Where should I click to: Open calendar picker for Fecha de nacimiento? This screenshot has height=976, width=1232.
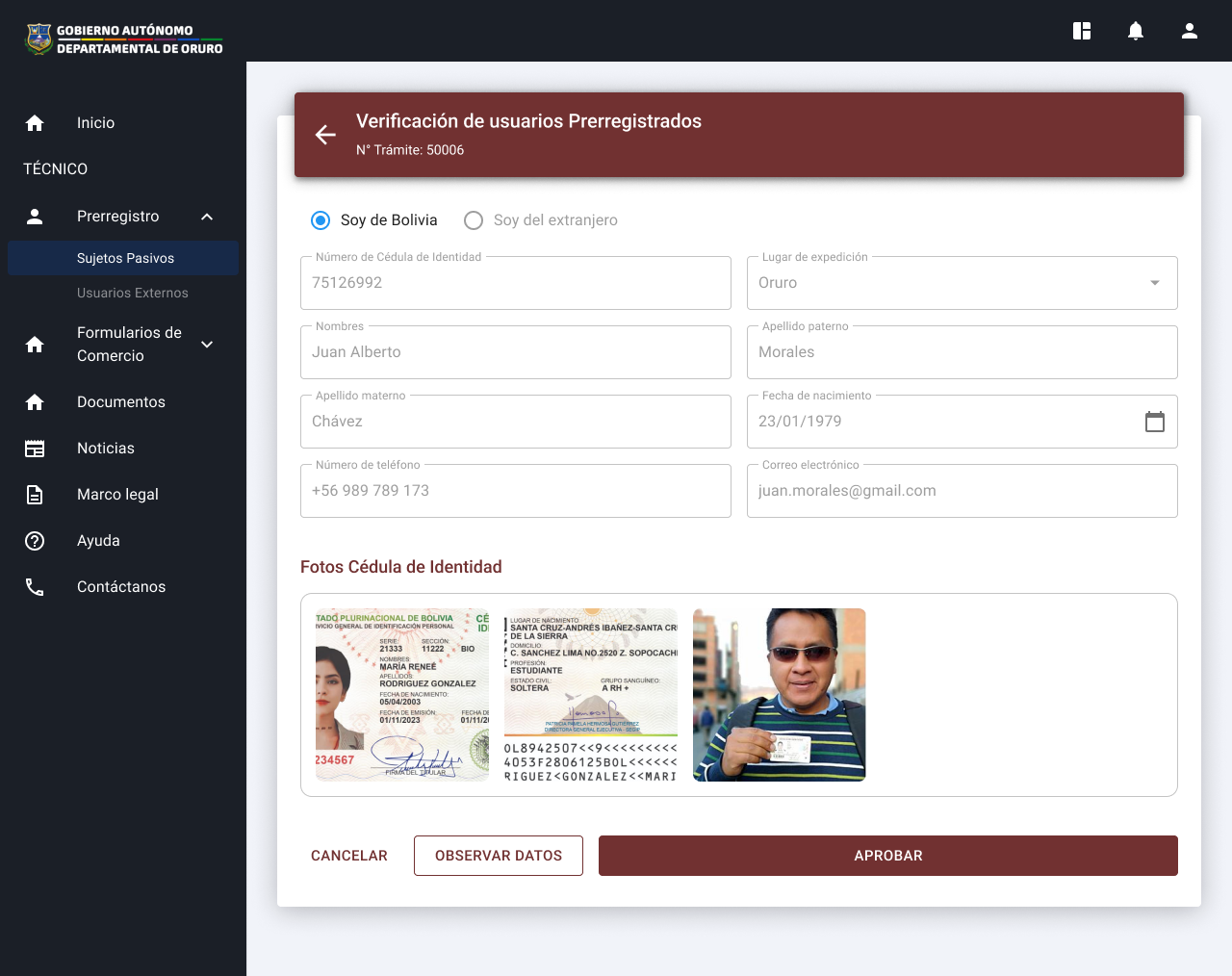1154,422
